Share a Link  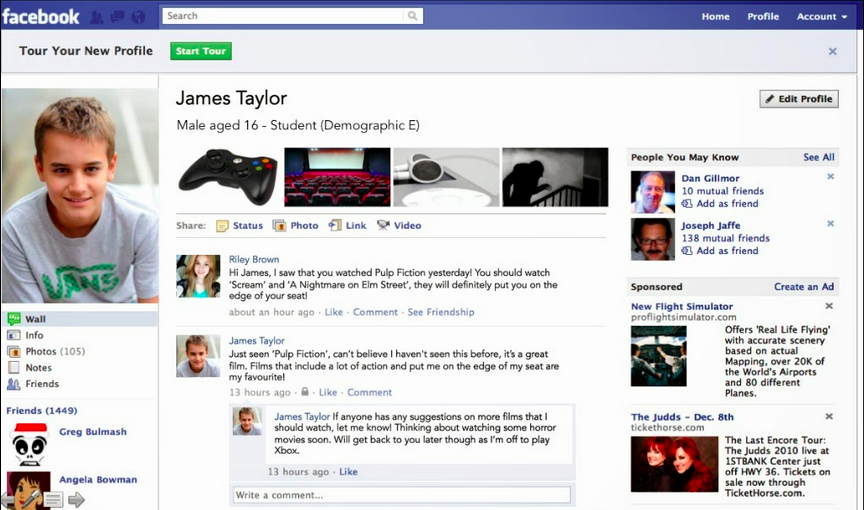[x=348, y=225]
